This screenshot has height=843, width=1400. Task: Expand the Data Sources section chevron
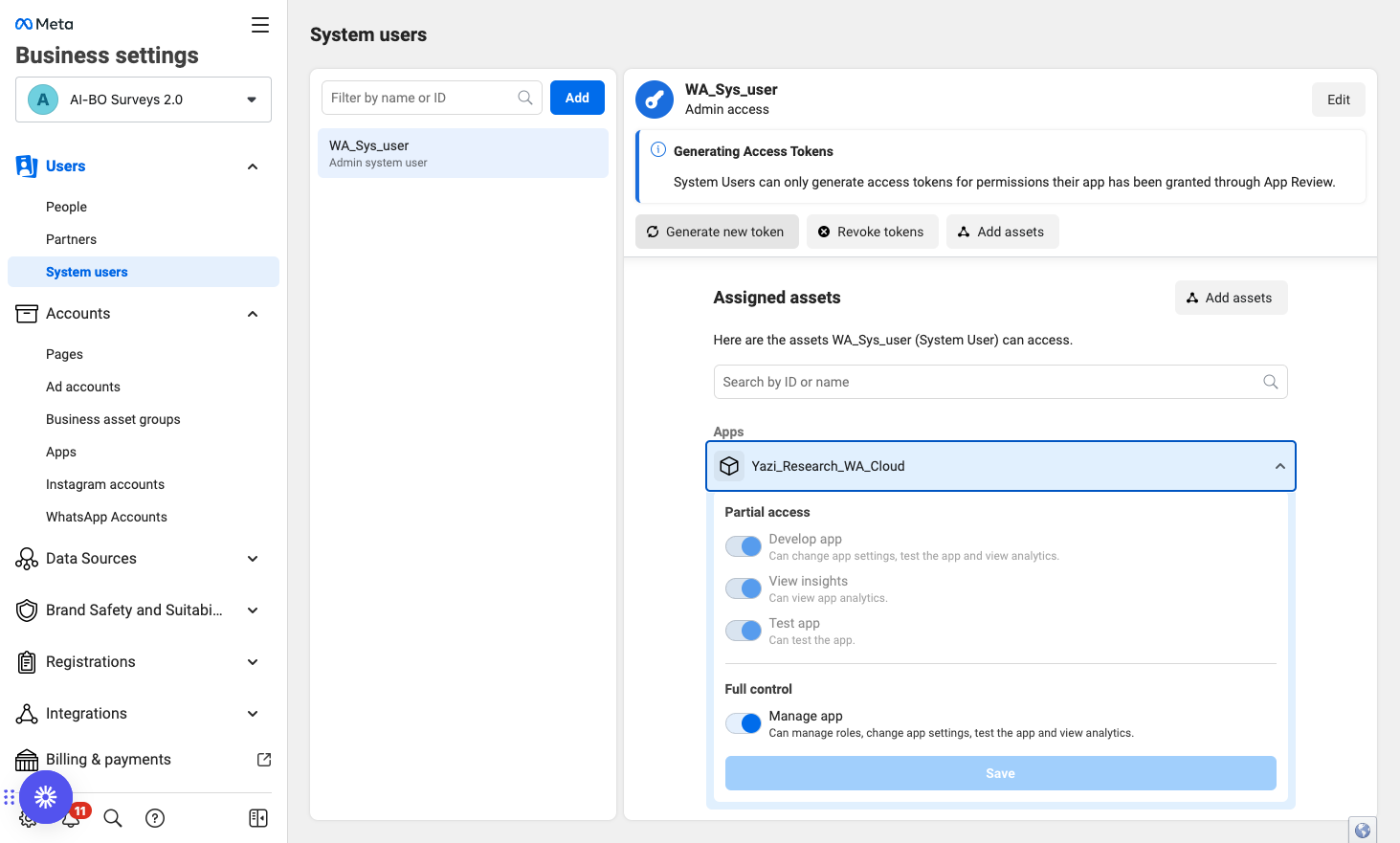[253, 559]
